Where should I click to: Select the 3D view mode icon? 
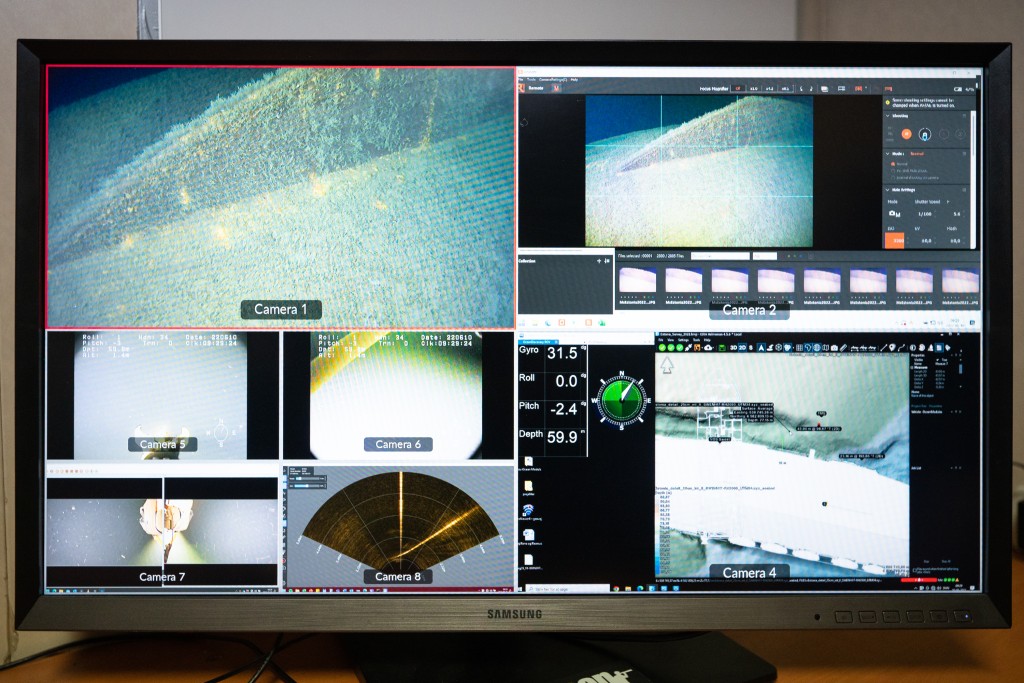click(x=732, y=347)
